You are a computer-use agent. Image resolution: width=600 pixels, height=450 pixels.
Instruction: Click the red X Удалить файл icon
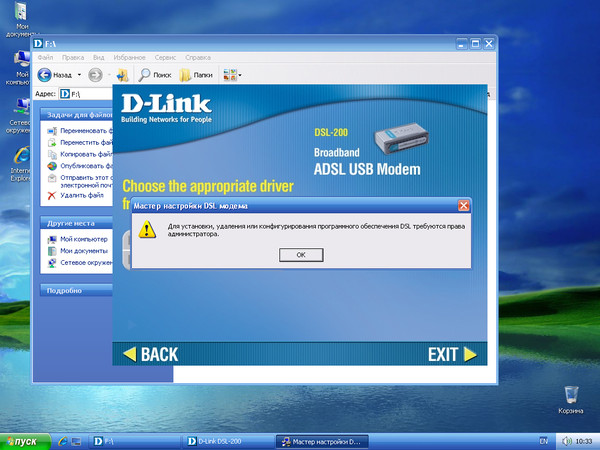pos(52,196)
